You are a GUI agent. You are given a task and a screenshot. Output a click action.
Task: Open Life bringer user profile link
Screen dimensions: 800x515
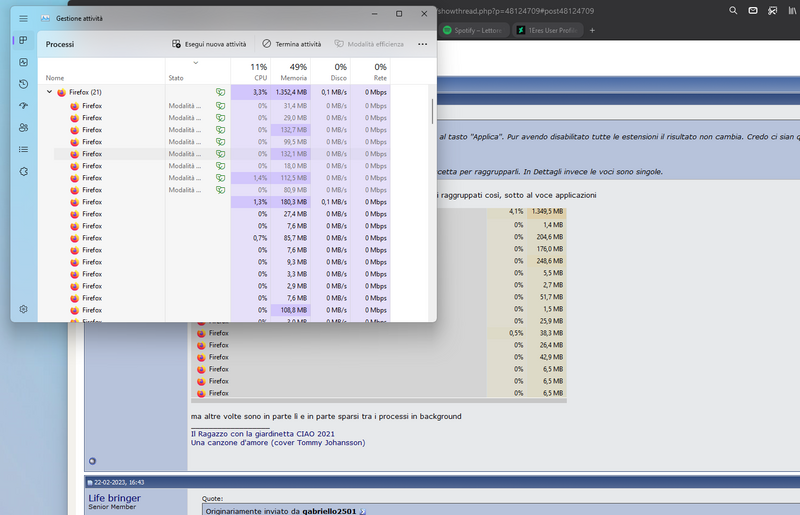tap(114, 498)
